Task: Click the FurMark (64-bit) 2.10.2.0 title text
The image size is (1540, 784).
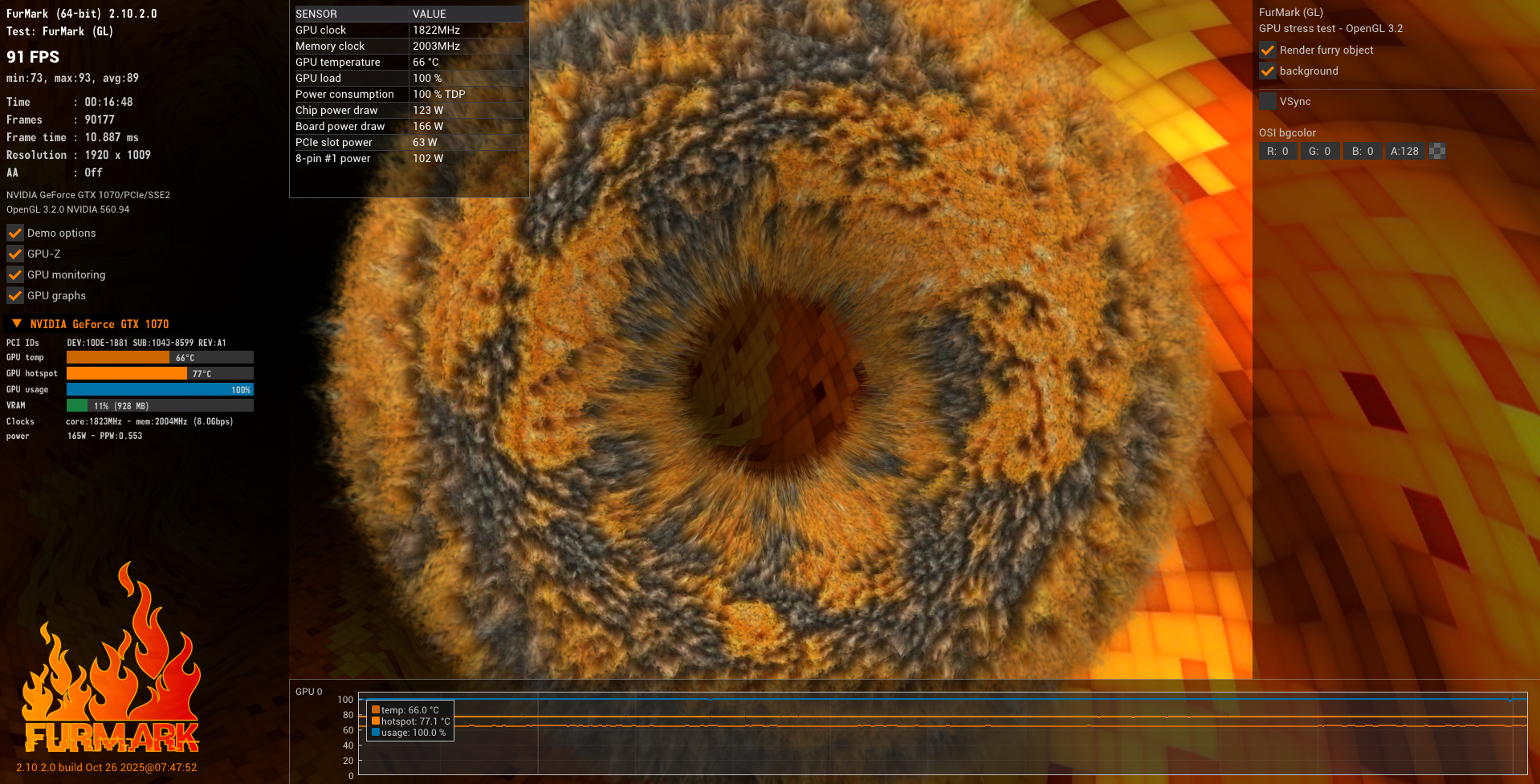Action: tap(82, 14)
